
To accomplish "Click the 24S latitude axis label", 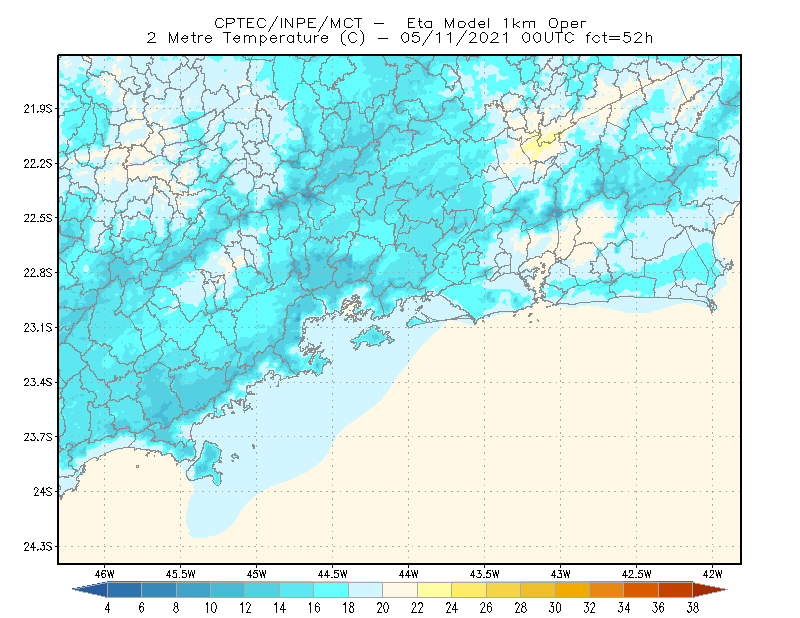I will pos(43,491).
